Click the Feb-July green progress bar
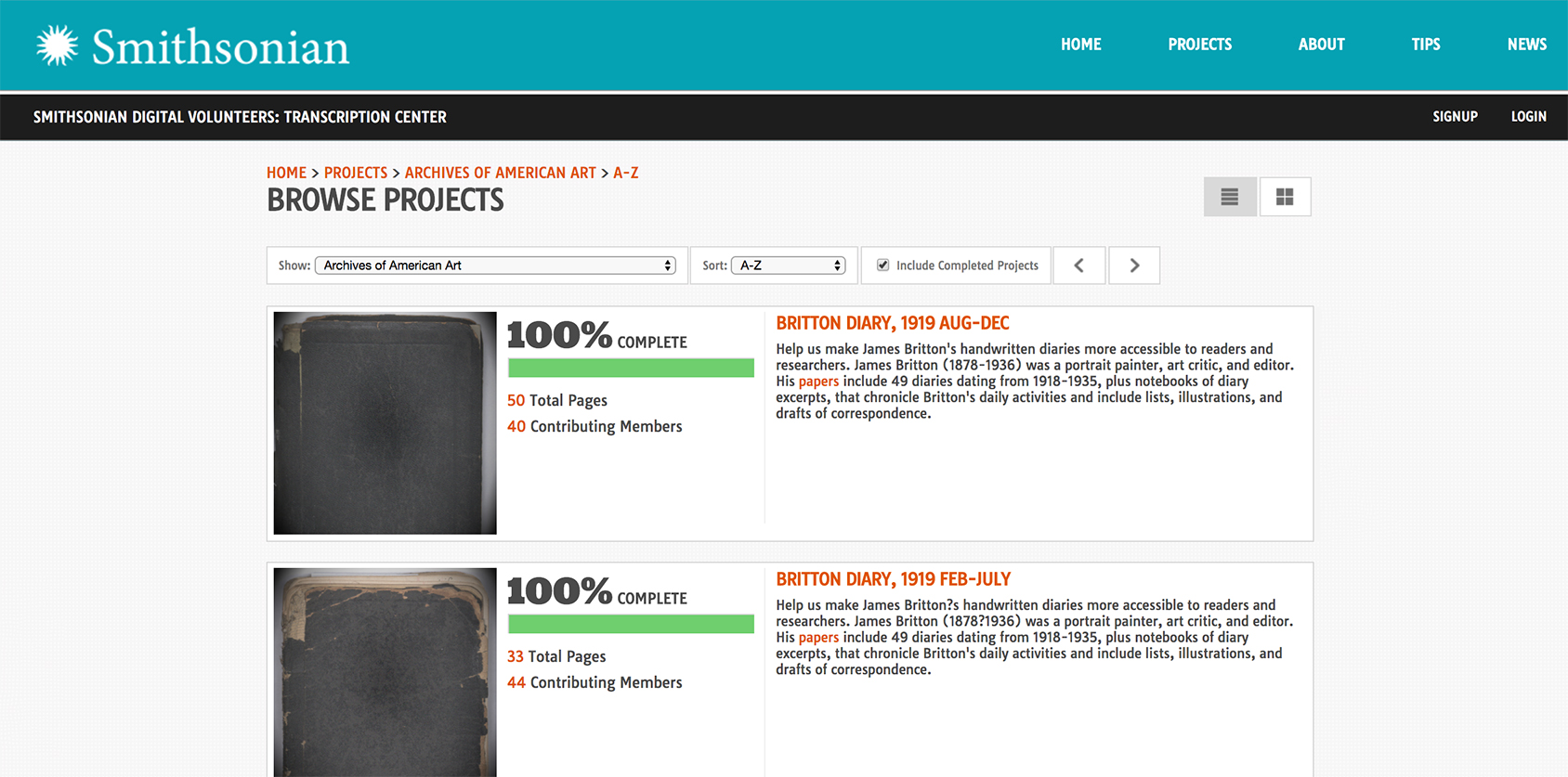Image resolution: width=1568 pixels, height=777 pixels. pos(631,624)
